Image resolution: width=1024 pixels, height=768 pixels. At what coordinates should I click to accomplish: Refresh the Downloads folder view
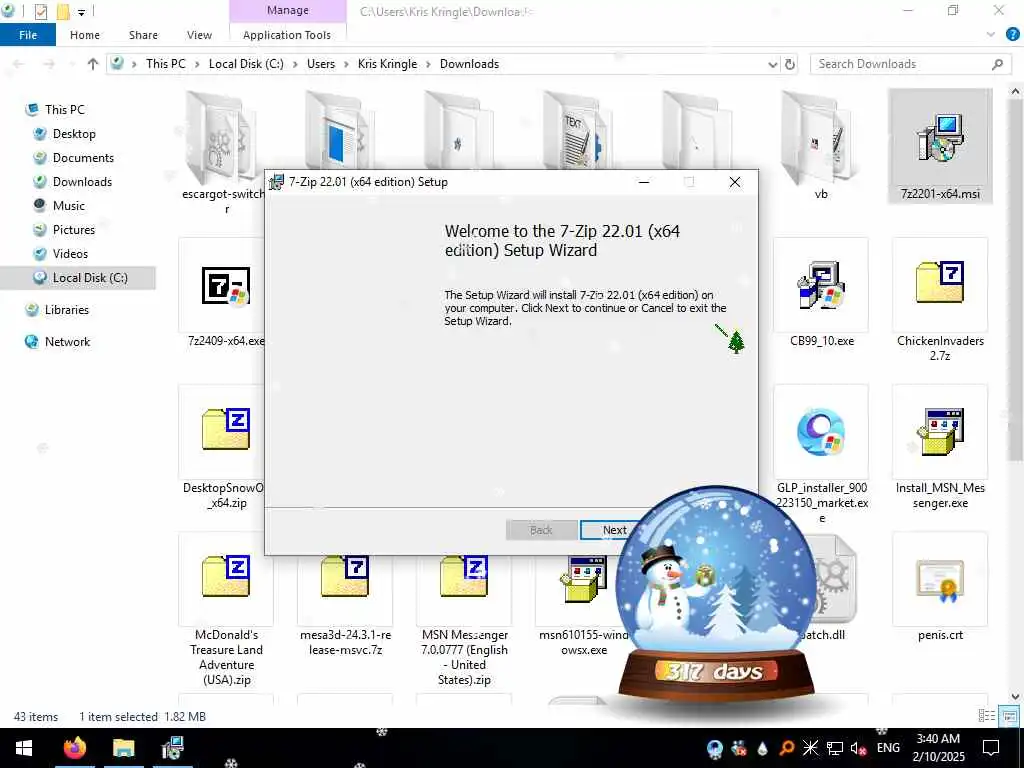pos(790,64)
